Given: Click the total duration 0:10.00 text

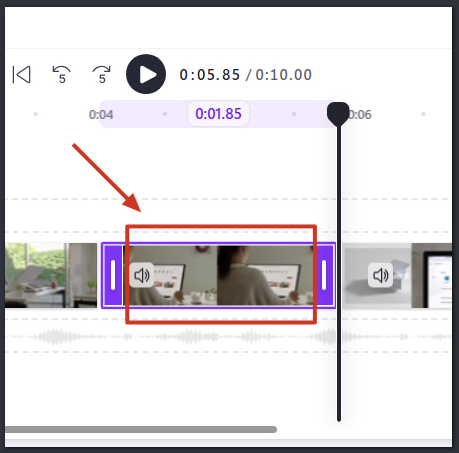Looking at the screenshot, I should 284,75.
